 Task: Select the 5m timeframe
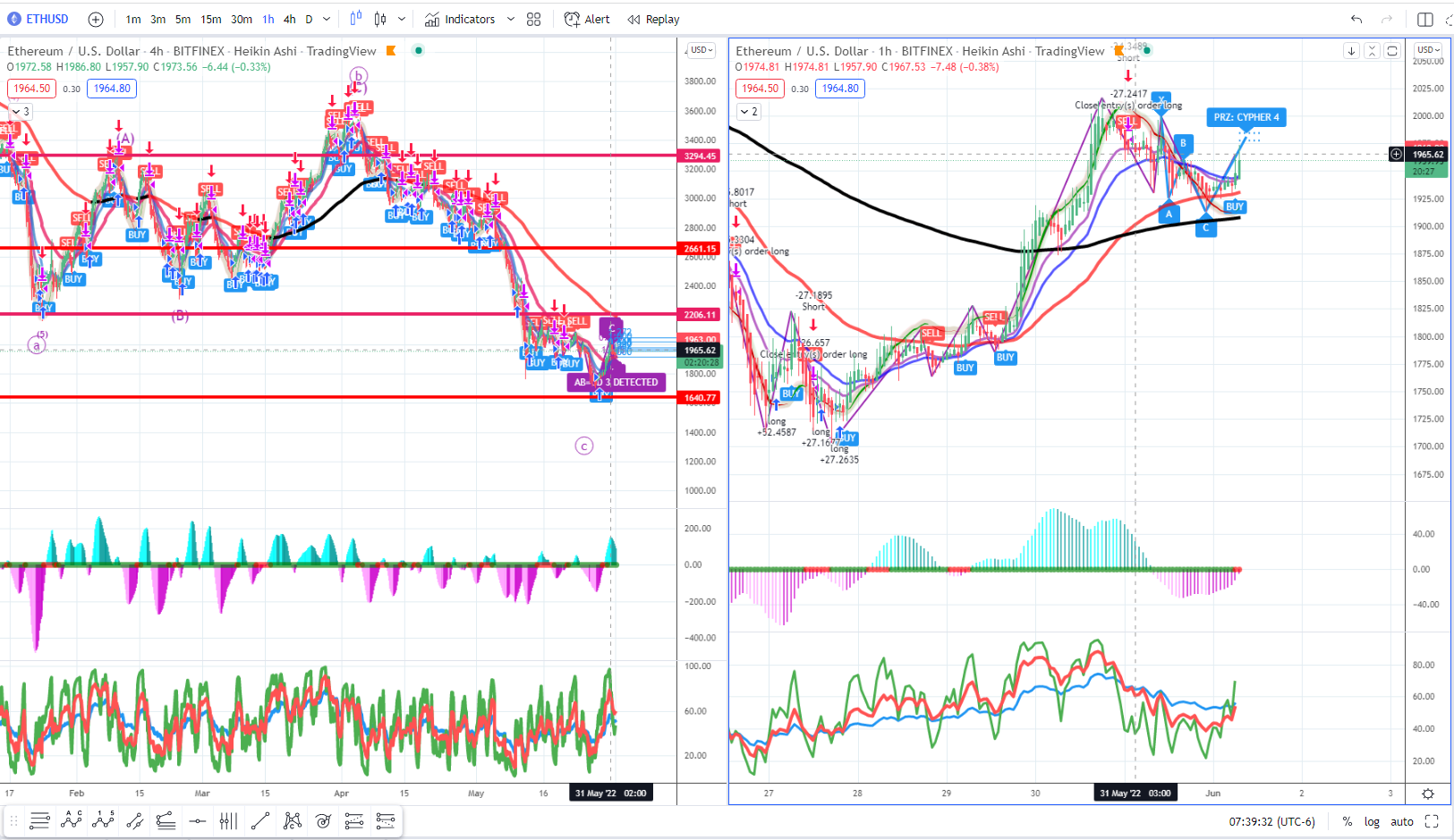[183, 19]
